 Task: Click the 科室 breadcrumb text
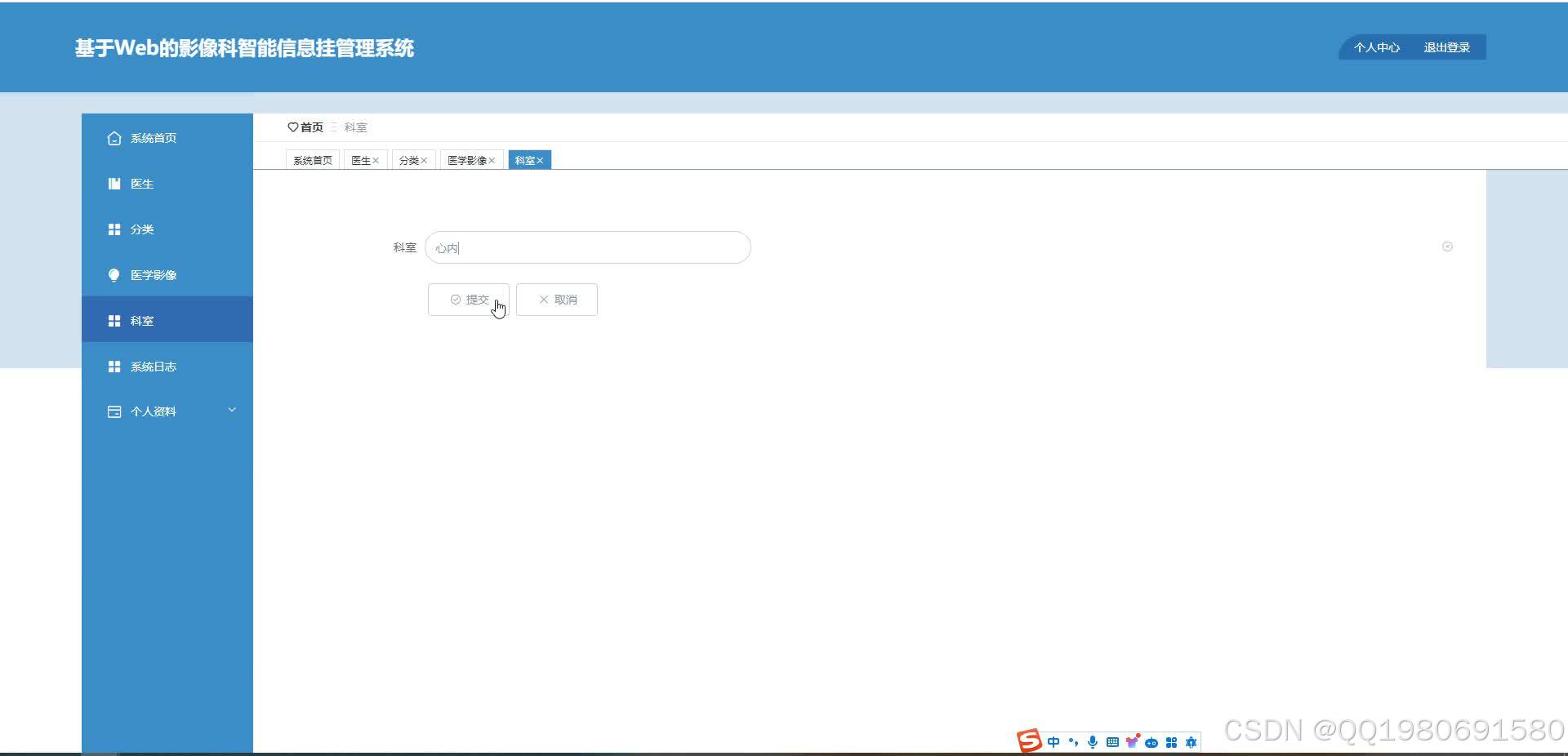pyautogui.click(x=355, y=127)
